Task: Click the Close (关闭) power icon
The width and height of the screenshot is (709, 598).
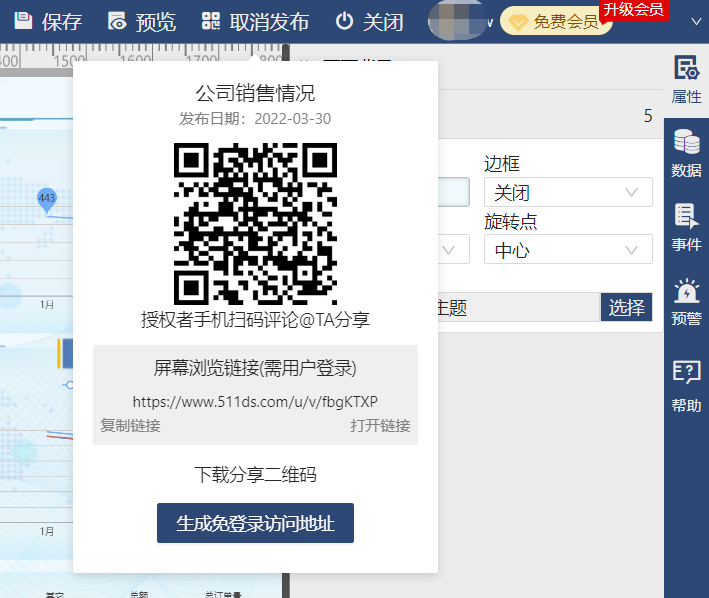Action: click(x=345, y=21)
